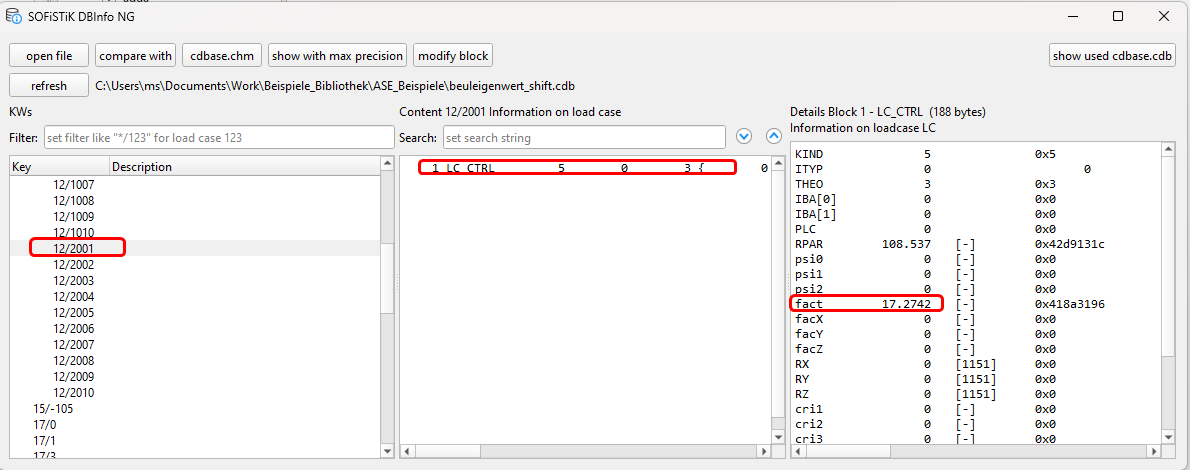Click the search-up arrow icon
Screen dimensions: 1190x470
[773, 136]
